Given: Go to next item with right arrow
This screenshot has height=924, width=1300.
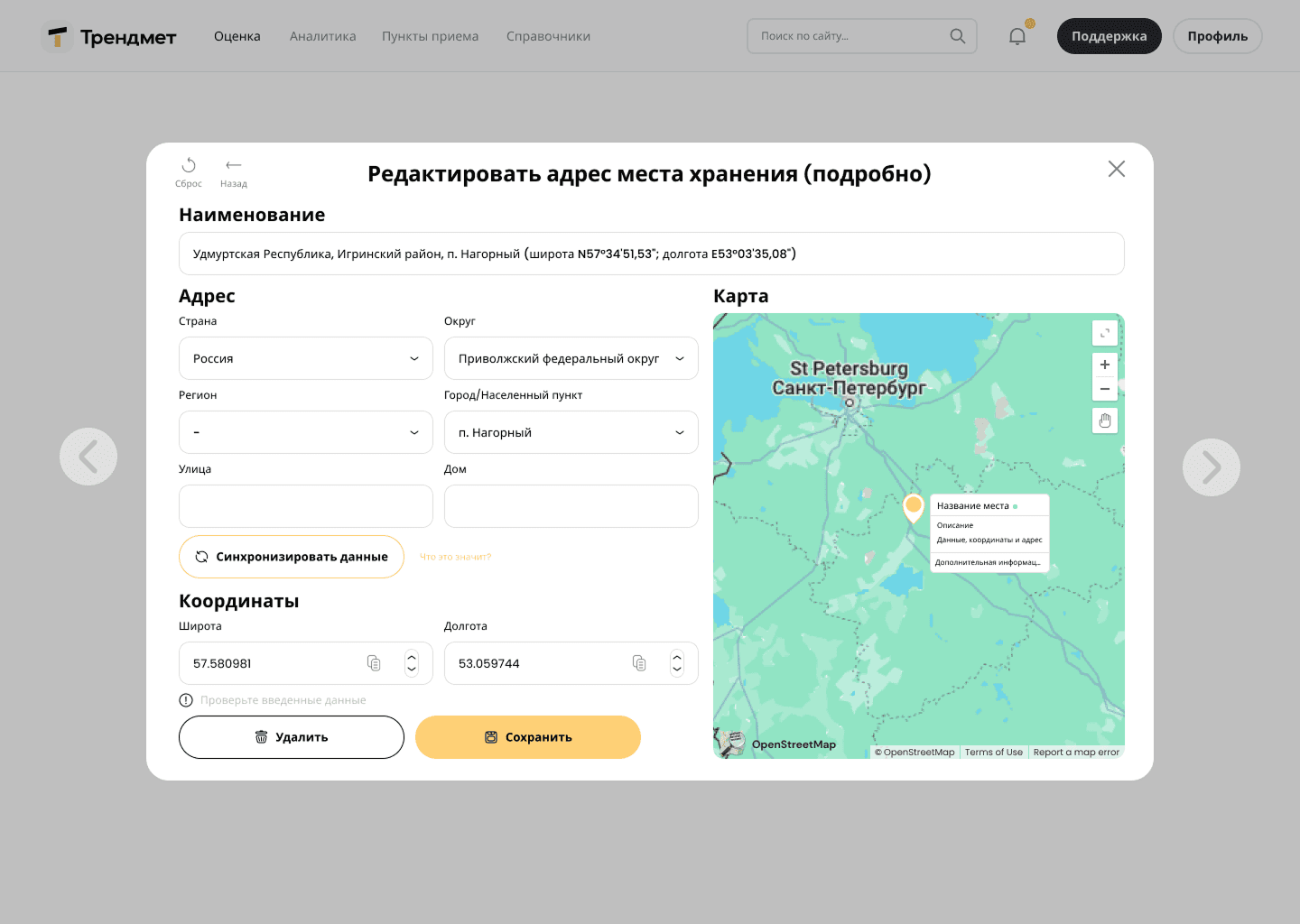Looking at the screenshot, I should [1212, 467].
